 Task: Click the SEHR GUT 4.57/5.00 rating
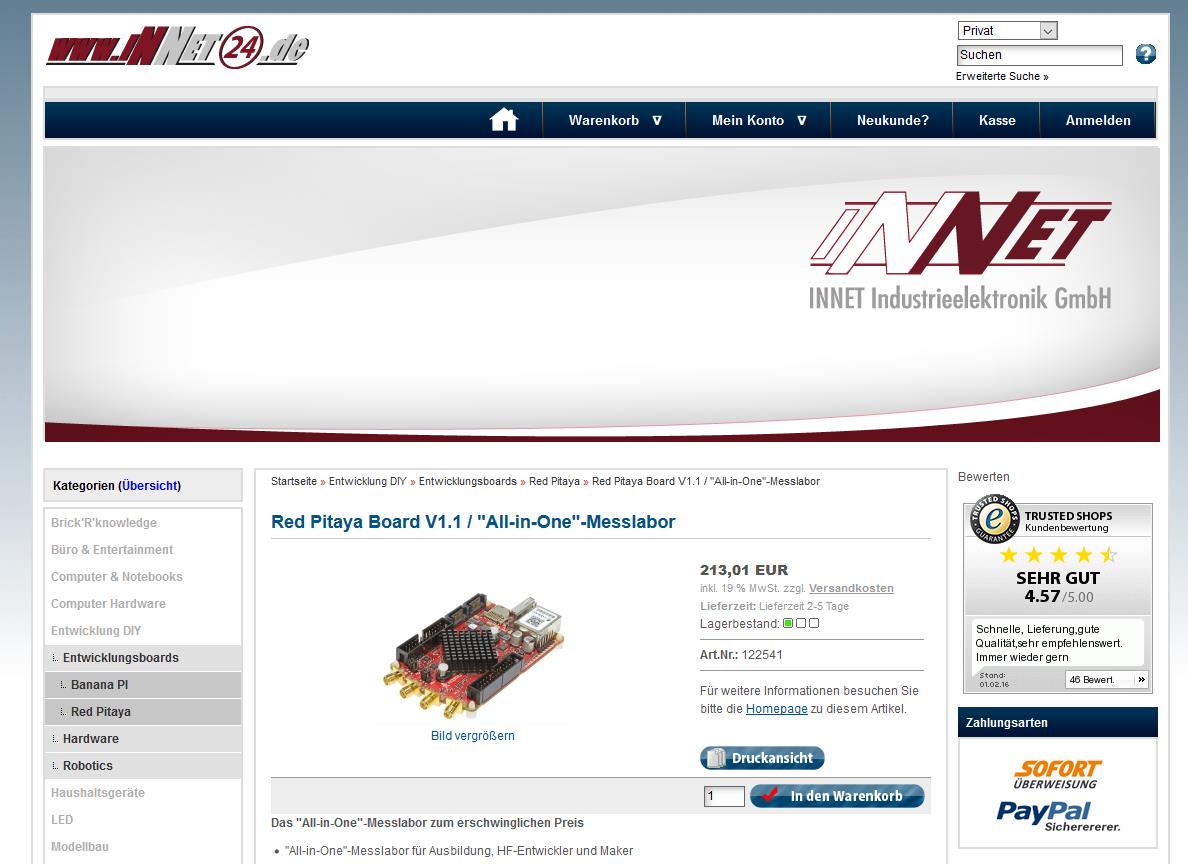coord(1058,587)
